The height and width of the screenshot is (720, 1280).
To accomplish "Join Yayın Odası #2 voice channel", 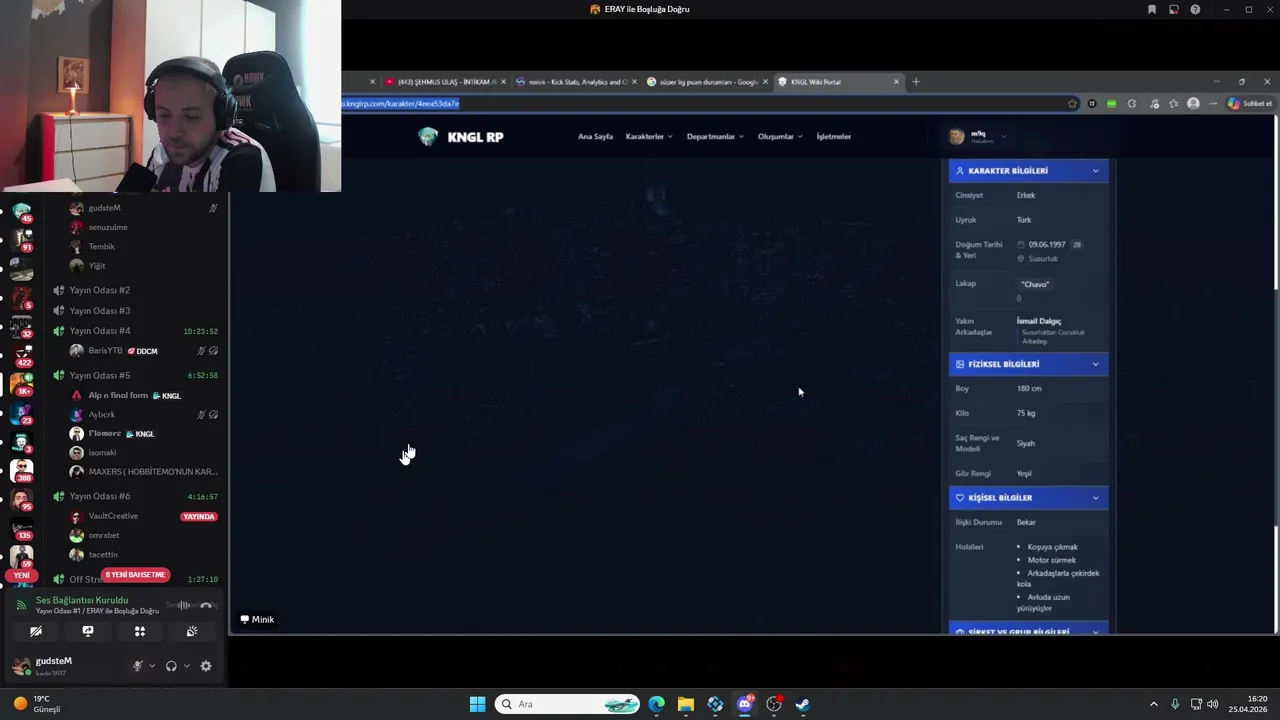I will 100,290.
